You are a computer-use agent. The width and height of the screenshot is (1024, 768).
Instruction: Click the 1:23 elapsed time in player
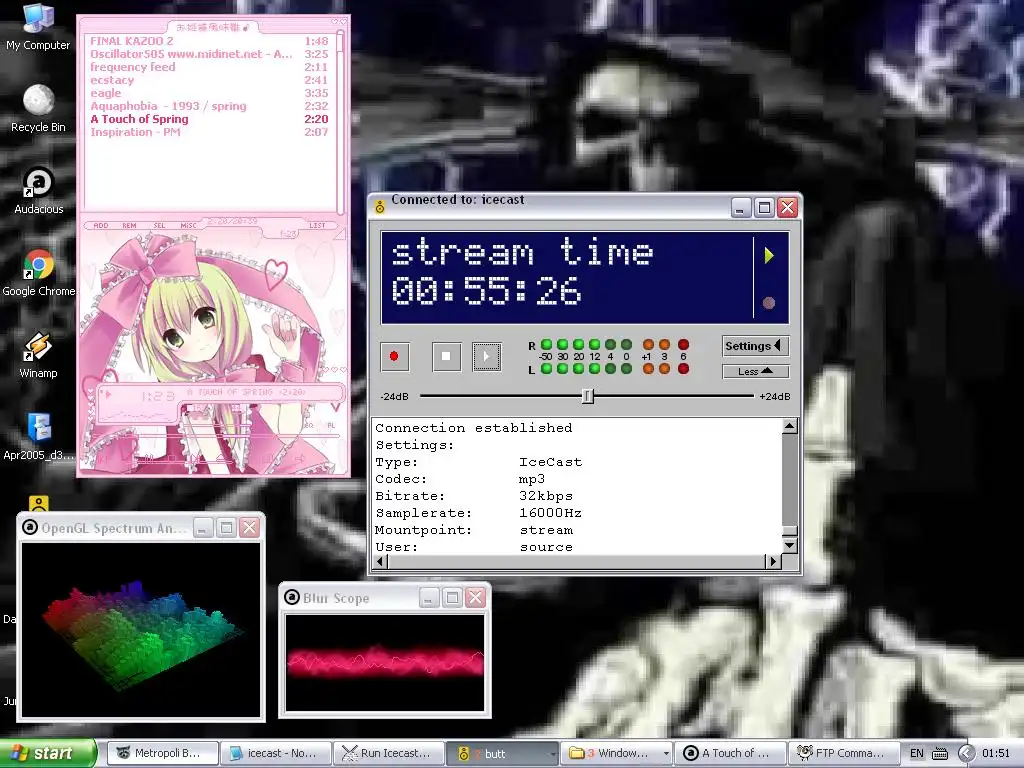click(157, 396)
